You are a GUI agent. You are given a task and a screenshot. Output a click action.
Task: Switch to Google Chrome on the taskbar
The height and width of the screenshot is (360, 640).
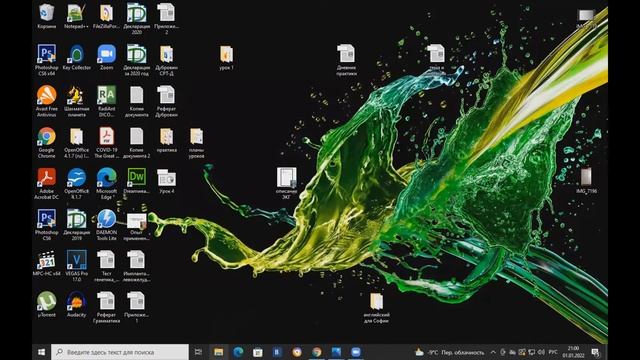pyautogui.click(x=317, y=352)
